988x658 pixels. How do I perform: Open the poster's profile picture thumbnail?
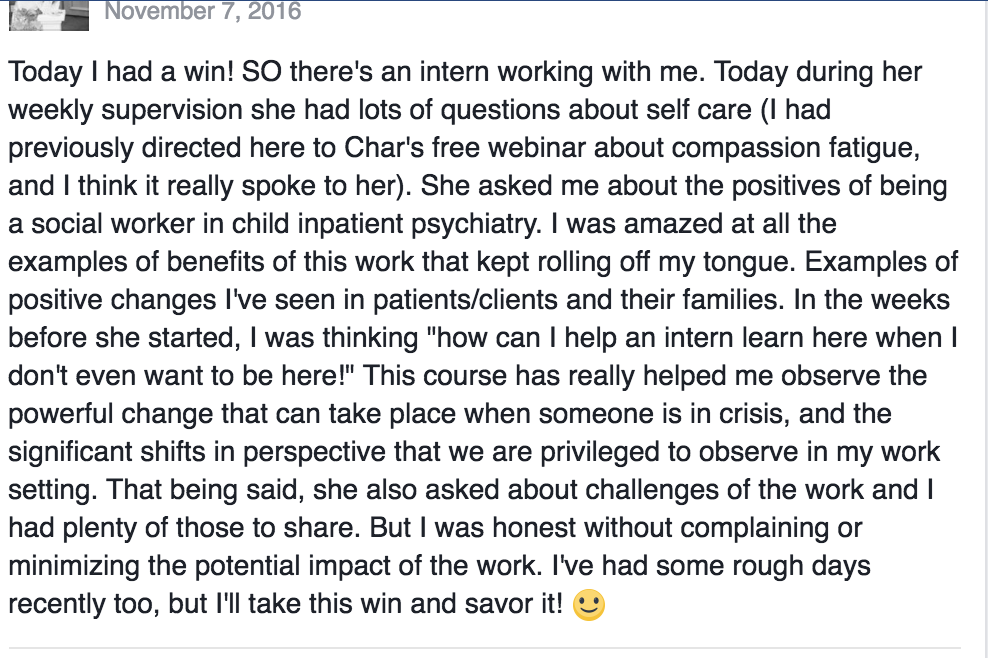point(49,14)
